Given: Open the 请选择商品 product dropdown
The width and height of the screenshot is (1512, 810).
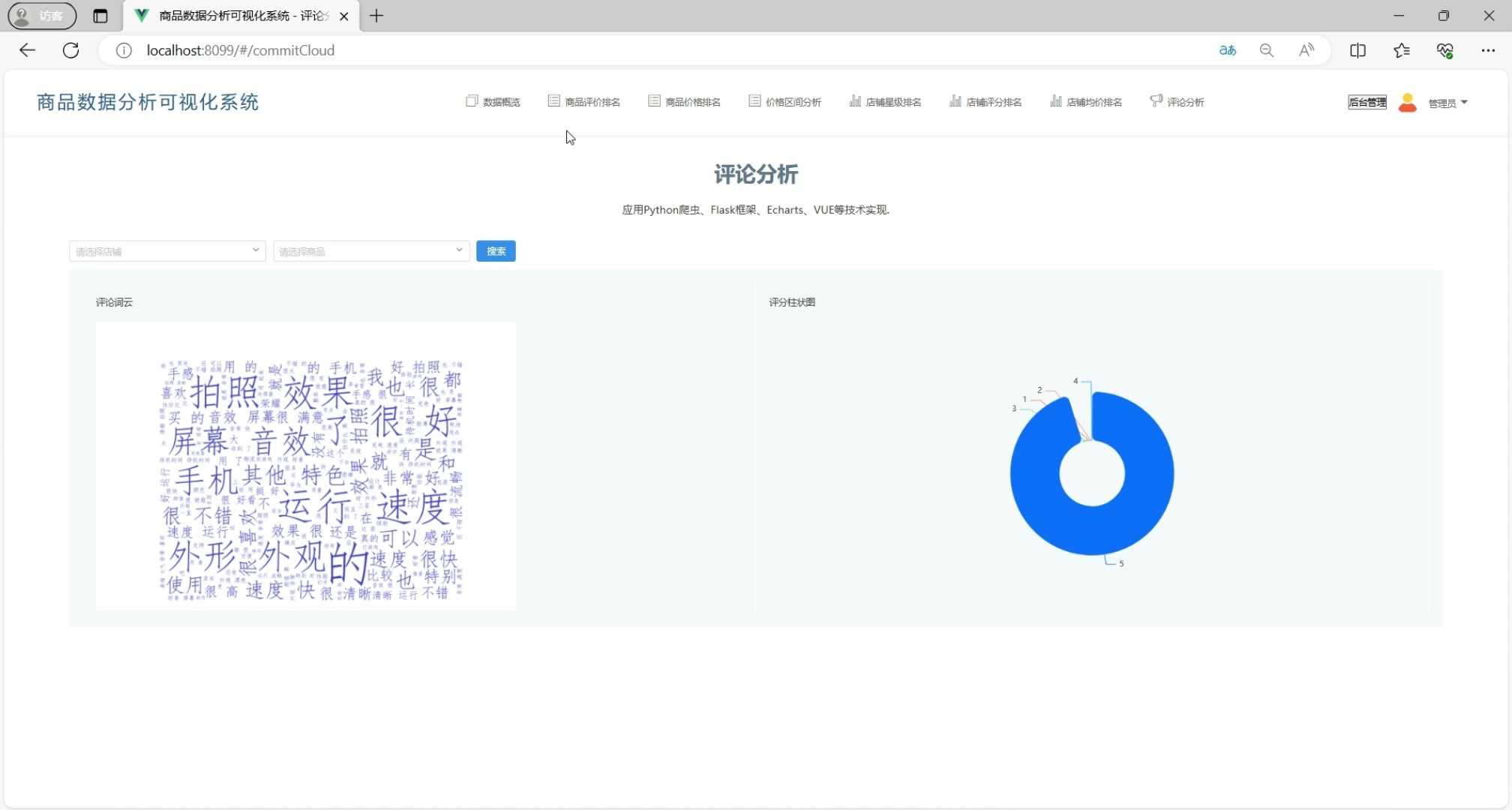Looking at the screenshot, I should [370, 250].
